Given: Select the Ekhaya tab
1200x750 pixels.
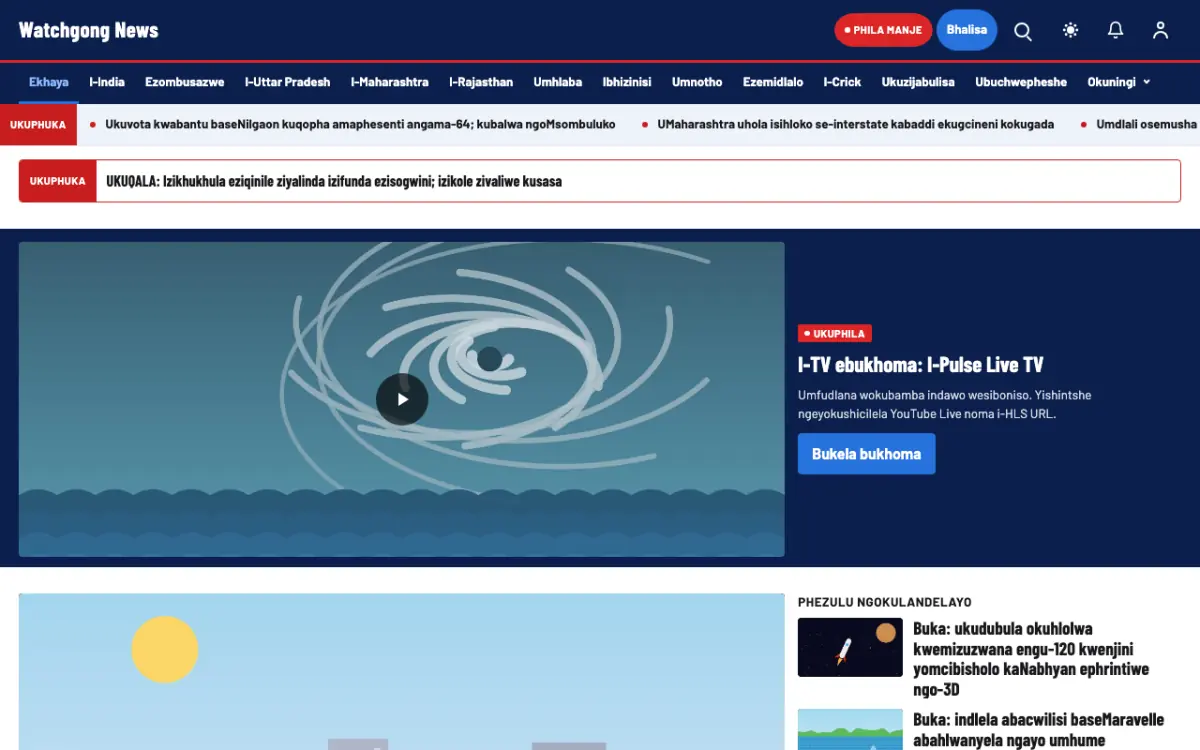Looking at the screenshot, I should click(x=49, y=82).
